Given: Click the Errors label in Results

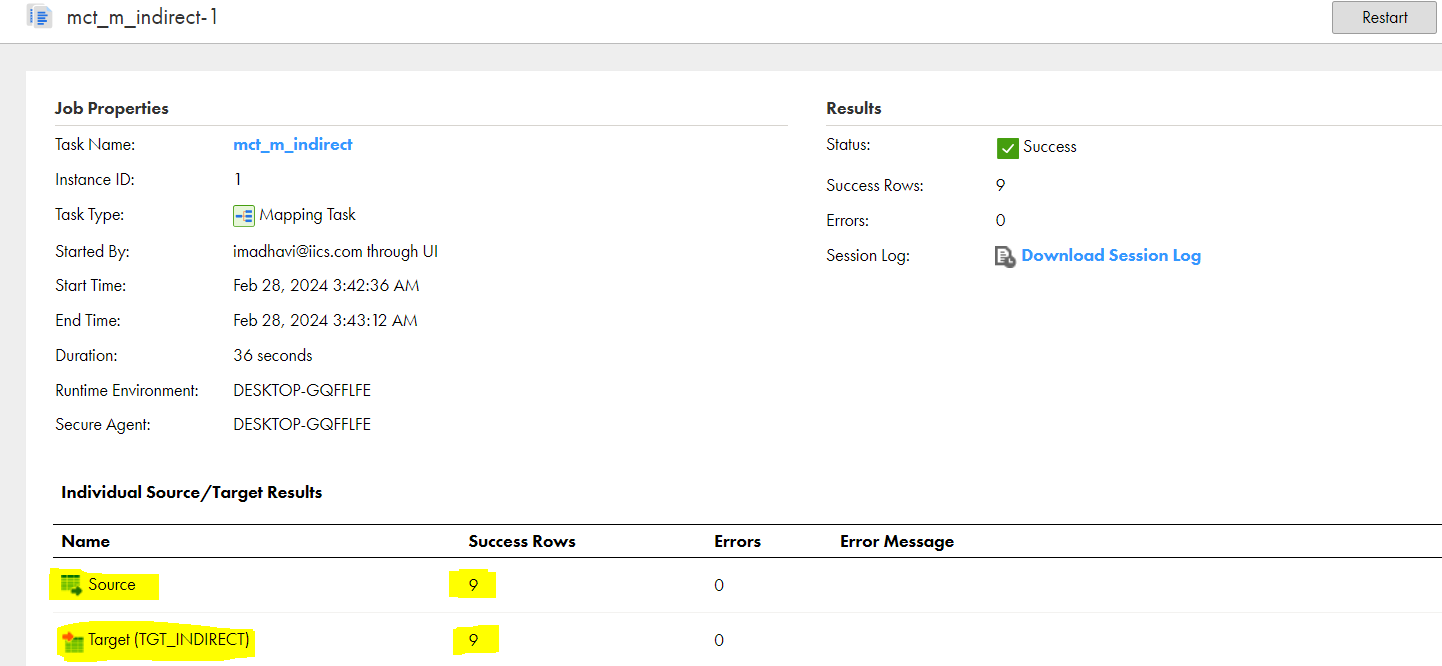Looking at the screenshot, I should [847, 220].
